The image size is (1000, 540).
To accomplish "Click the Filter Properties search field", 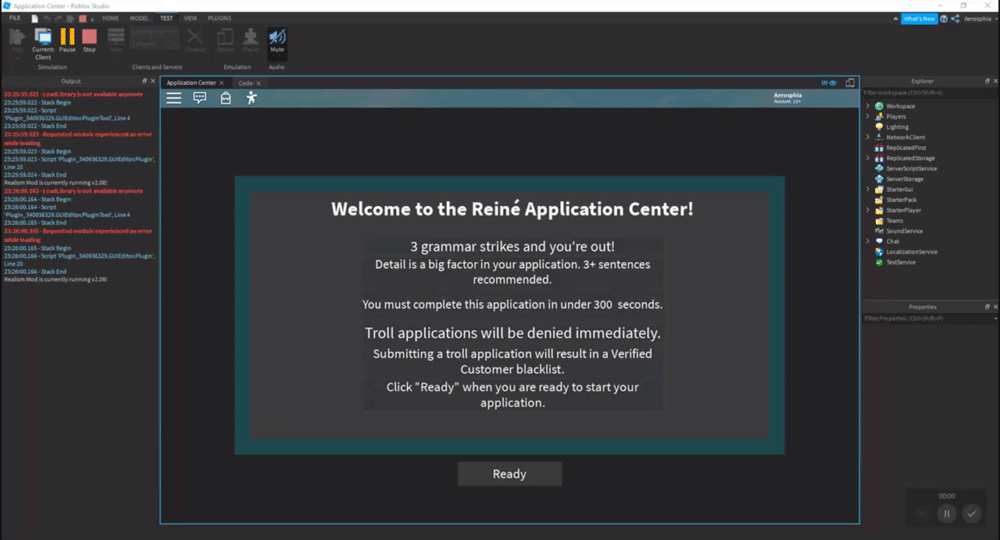I will pyautogui.click(x=930, y=318).
